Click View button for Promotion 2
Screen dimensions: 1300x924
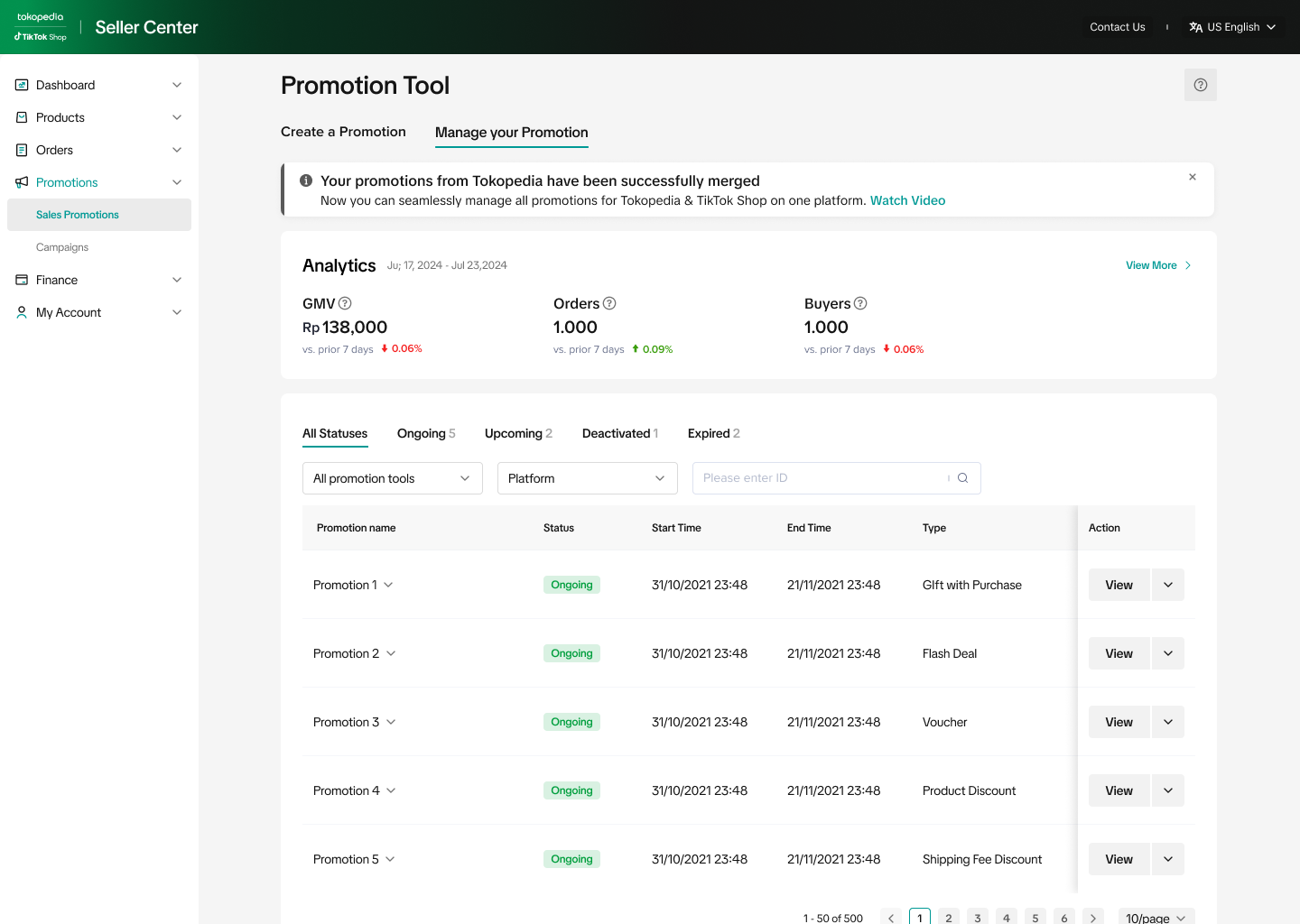[x=1119, y=653]
